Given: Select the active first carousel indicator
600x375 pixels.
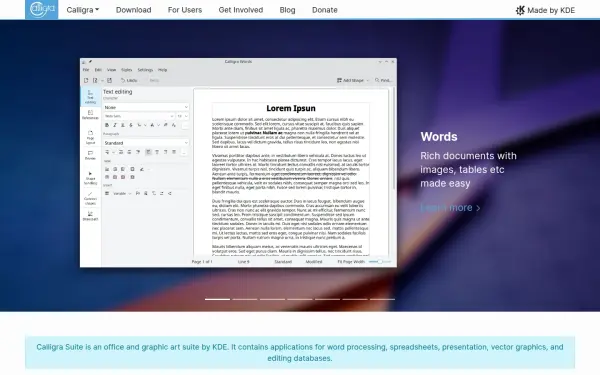Looking at the screenshot, I should pyautogui.click(x=217, y=299).
